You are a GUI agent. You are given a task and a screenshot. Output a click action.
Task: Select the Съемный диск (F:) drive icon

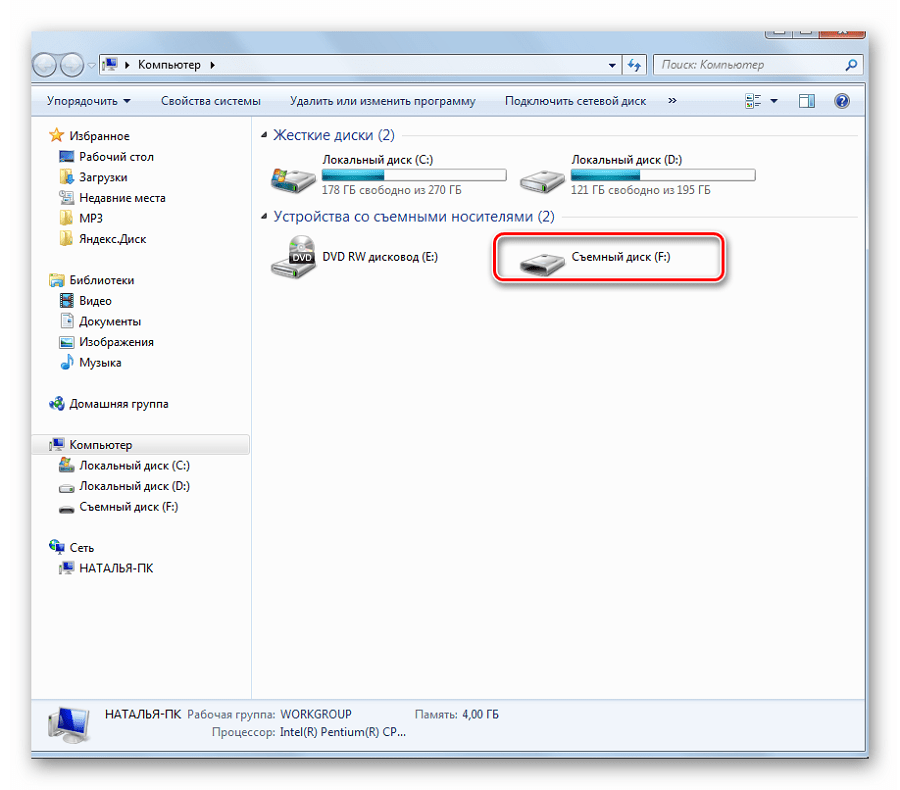tap(542, 264)
